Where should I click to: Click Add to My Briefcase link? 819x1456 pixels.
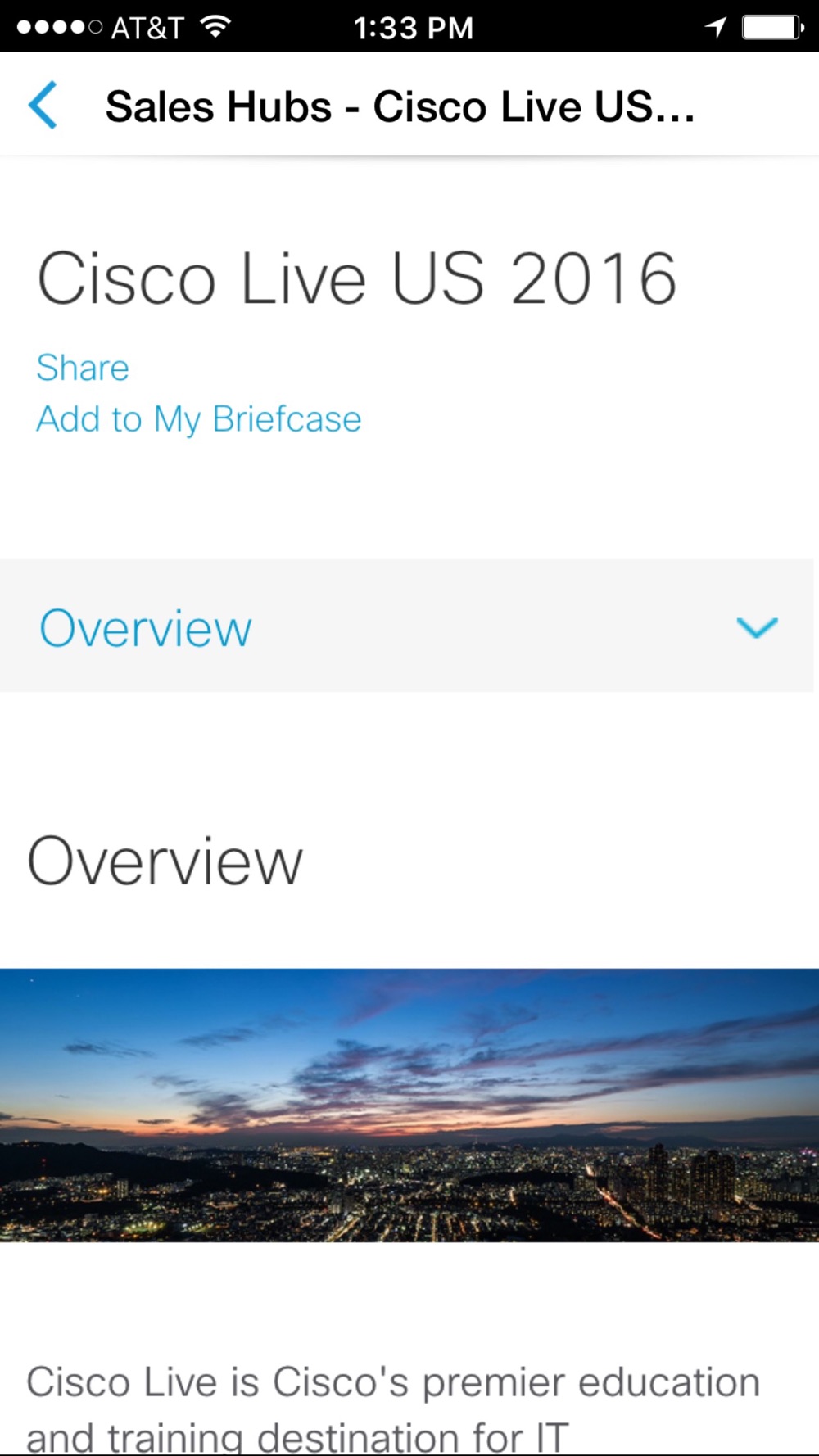[x=199, y=419]
